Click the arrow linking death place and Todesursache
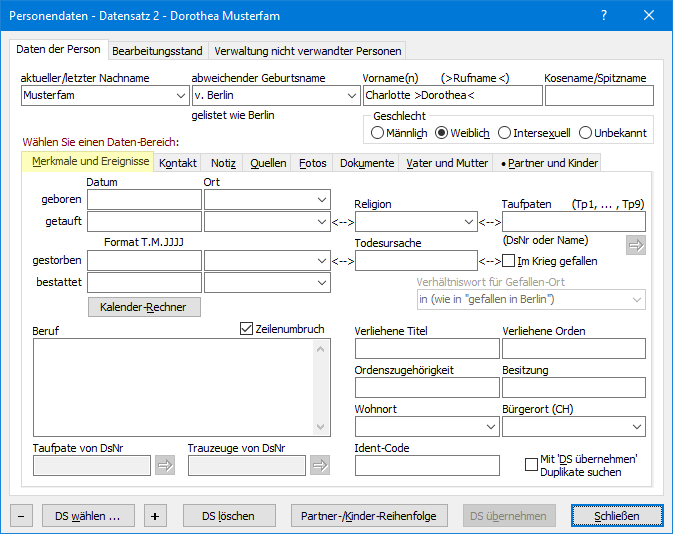This screenshot has width=673, height=534. [x=343, y=261]
